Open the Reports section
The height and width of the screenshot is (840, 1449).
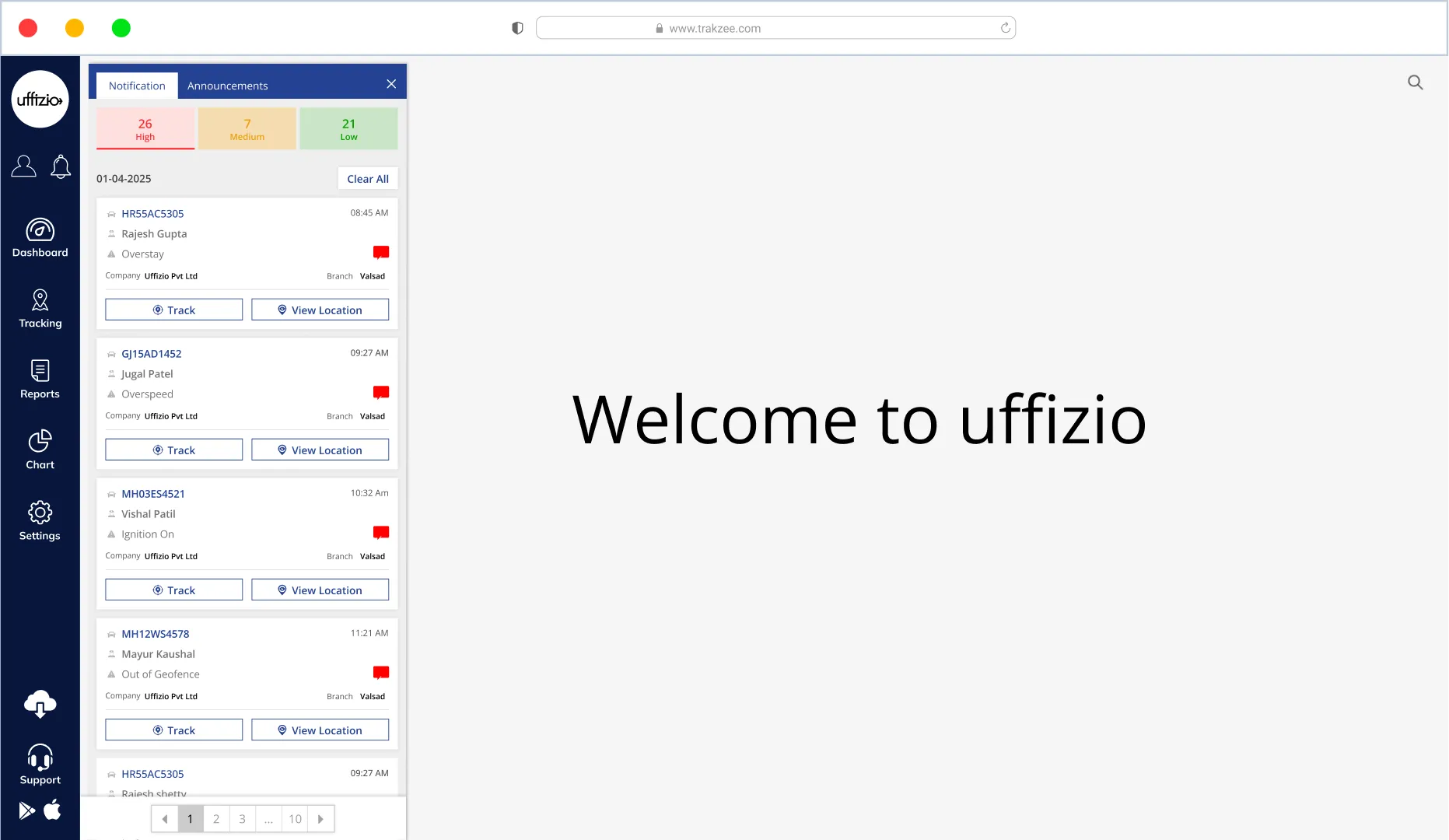[40, 380]
